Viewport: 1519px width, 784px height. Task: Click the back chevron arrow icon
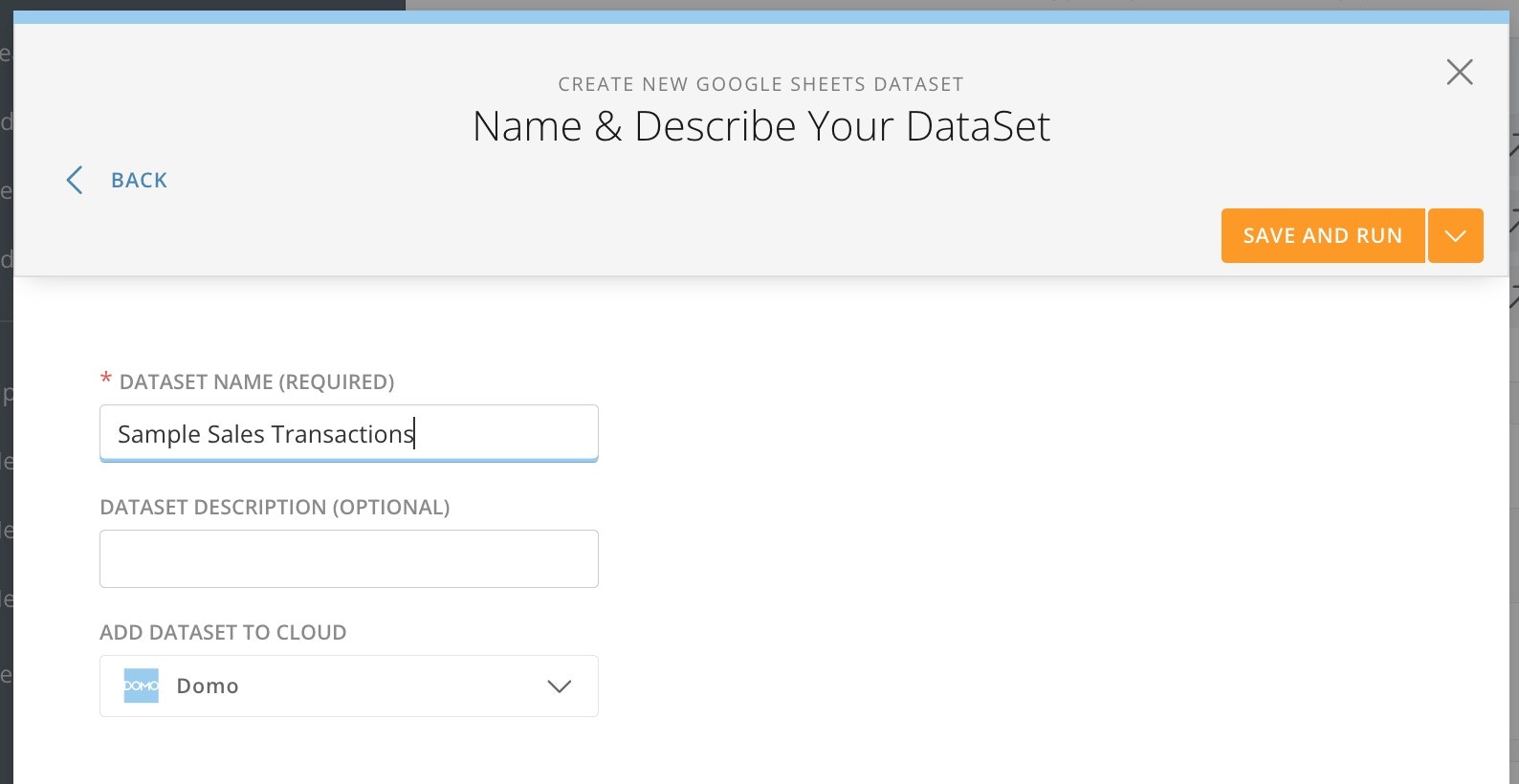(x=74, y=180)
